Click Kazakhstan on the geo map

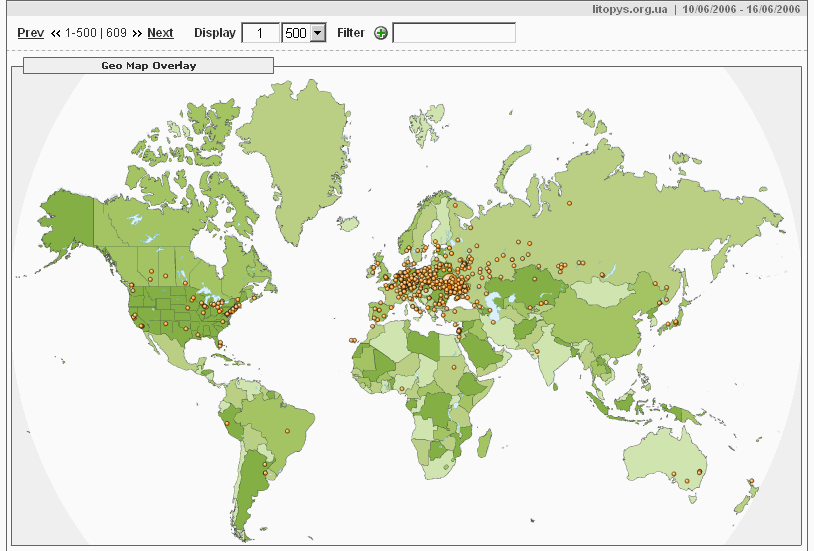pos(520,285)
